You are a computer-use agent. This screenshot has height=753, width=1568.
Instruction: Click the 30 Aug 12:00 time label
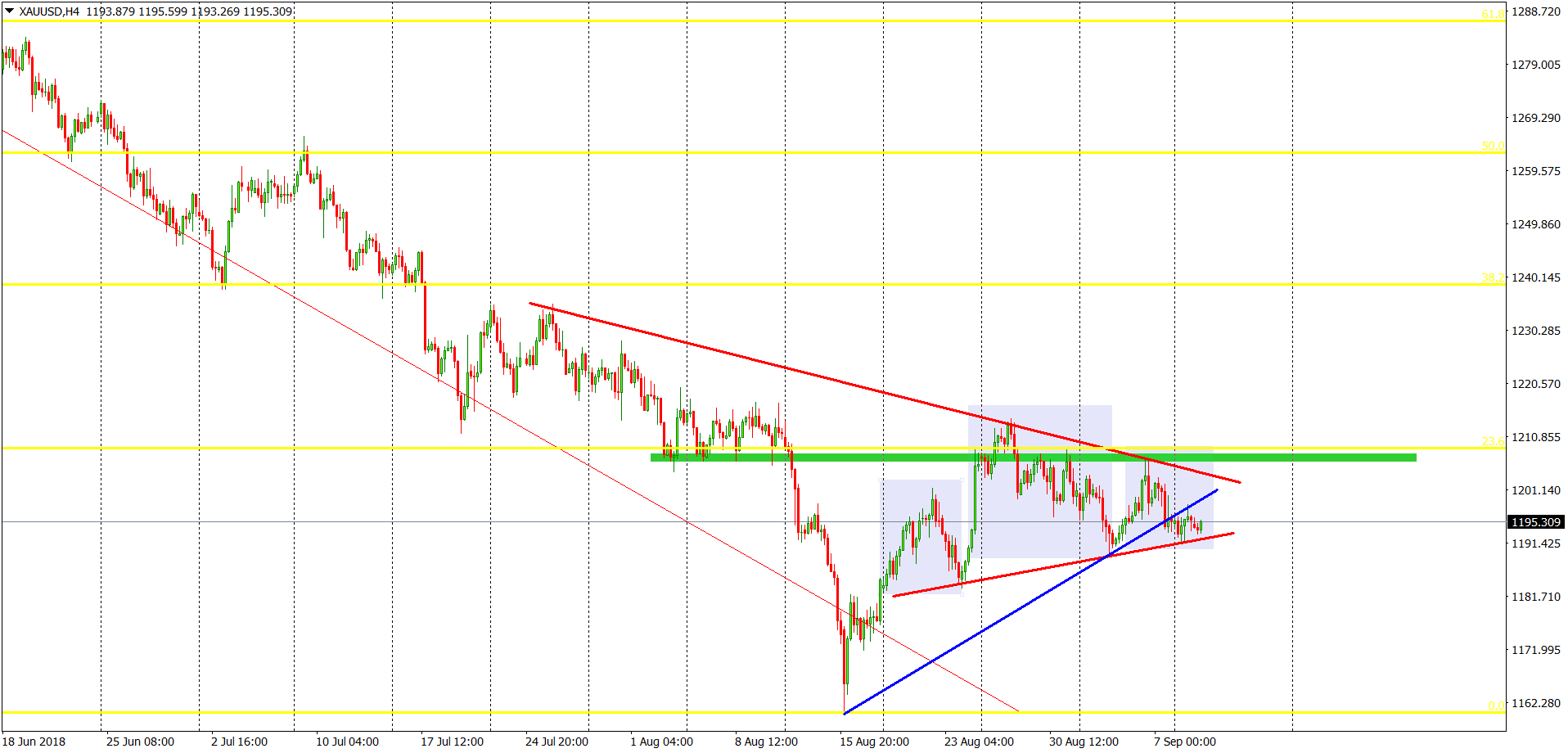point(1084,742)
